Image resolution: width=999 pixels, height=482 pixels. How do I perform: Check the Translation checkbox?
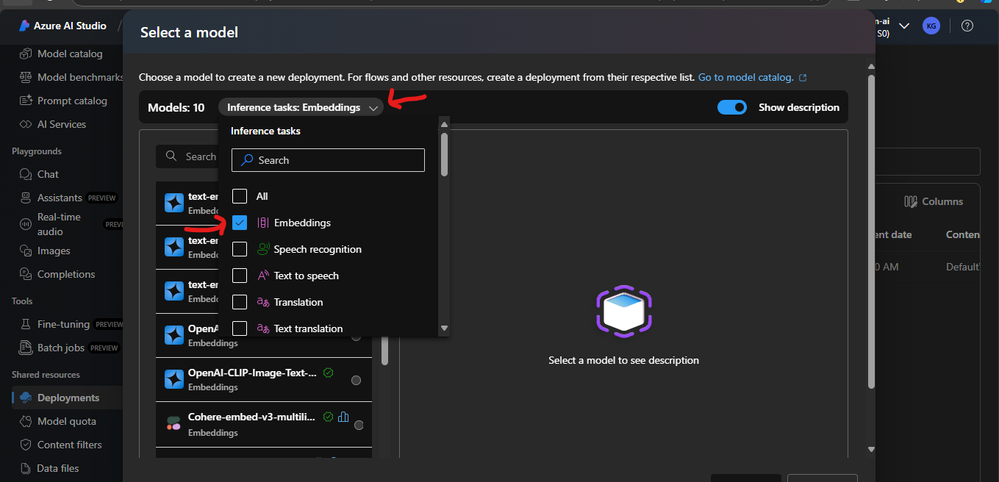pos(240,302)
